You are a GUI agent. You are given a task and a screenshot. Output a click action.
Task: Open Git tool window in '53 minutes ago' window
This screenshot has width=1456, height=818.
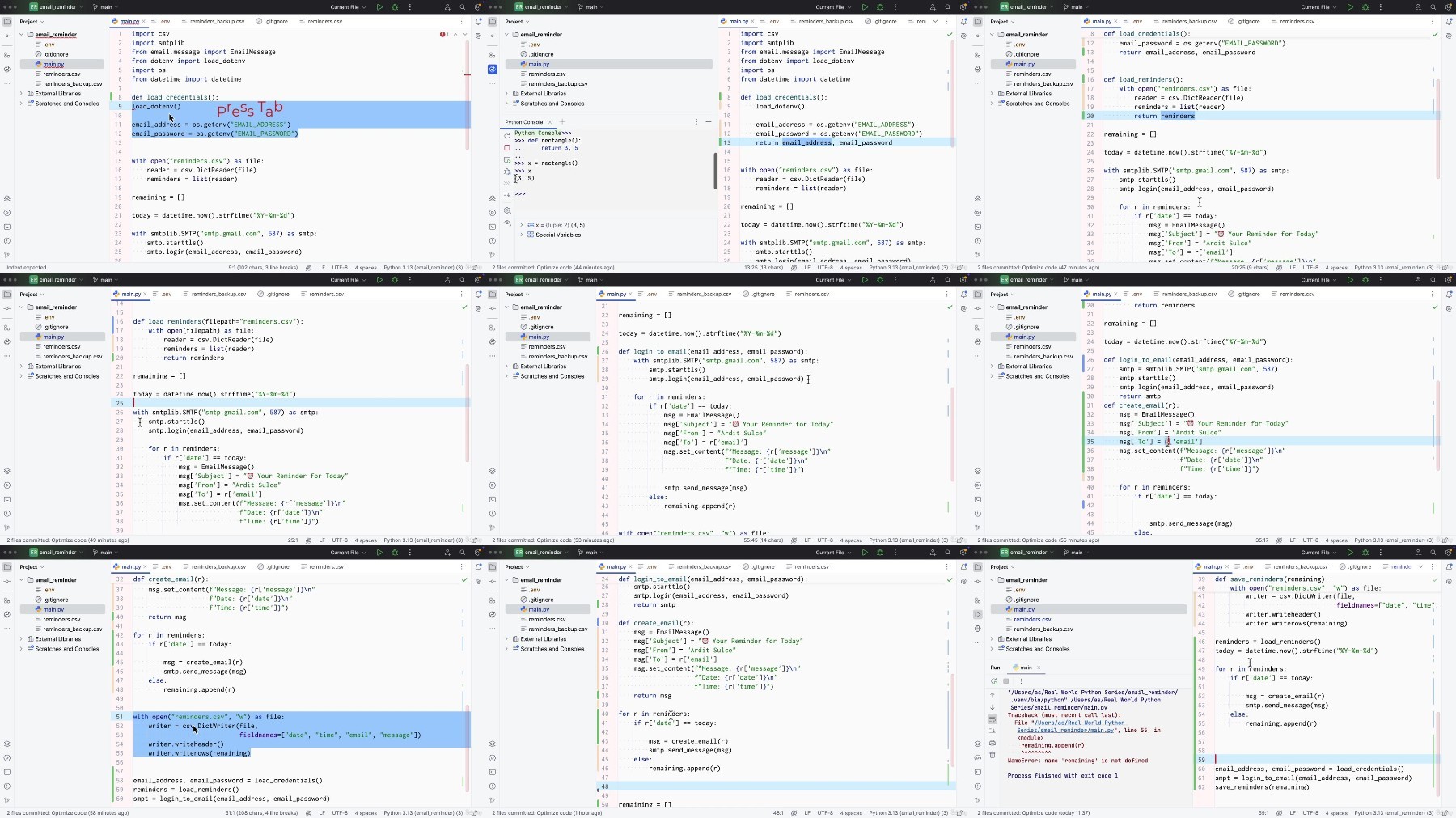tap(493, 527)
